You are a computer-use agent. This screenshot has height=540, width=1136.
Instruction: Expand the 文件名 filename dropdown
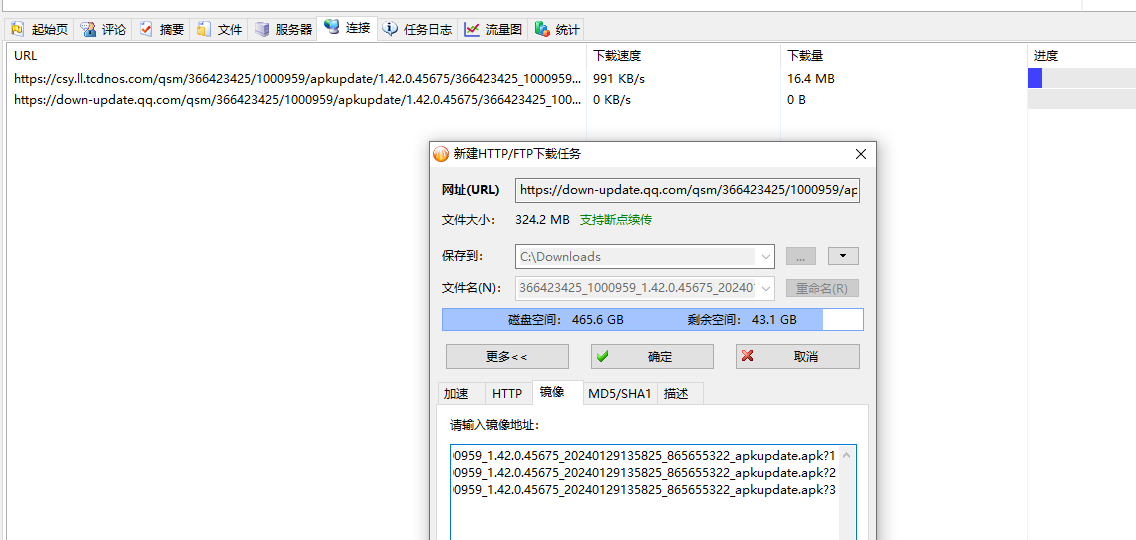[766, 288]
